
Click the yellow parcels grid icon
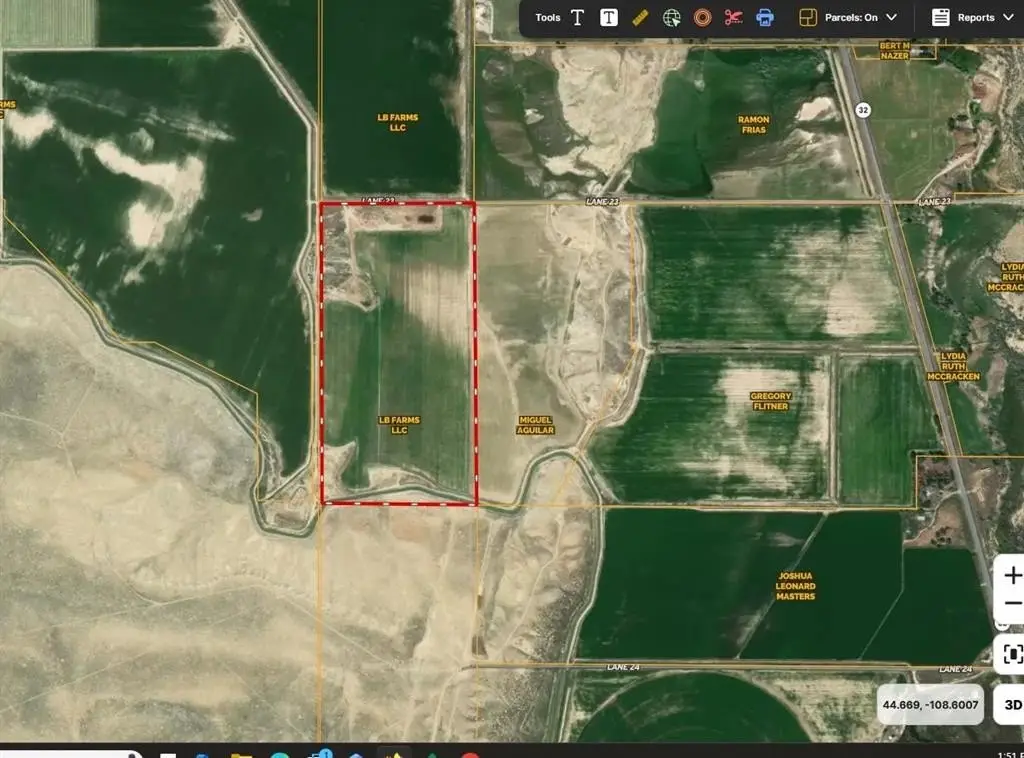click(807, 18)
